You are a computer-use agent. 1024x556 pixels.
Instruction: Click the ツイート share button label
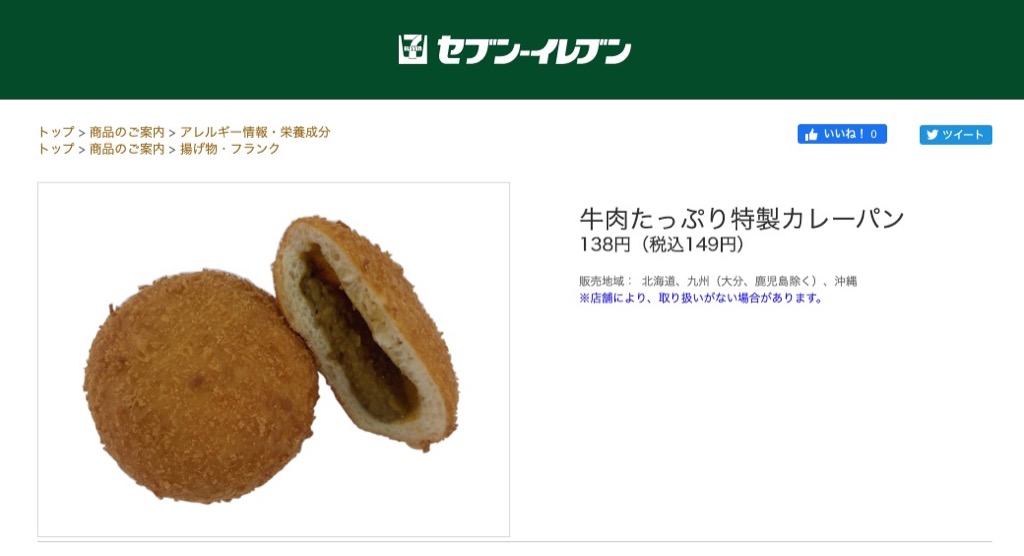(963, 135)
